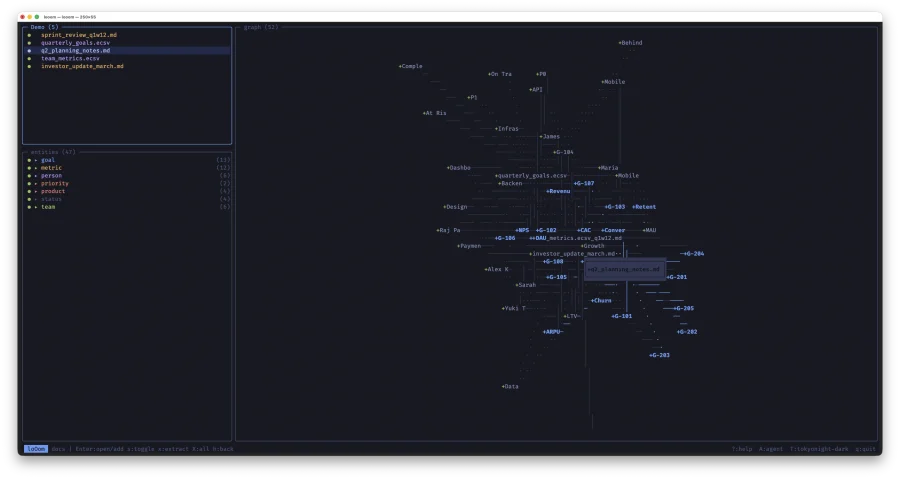This screenshot has height=479, width=900.
Task: Click the Churn node in graph
Action: (600, 300)
